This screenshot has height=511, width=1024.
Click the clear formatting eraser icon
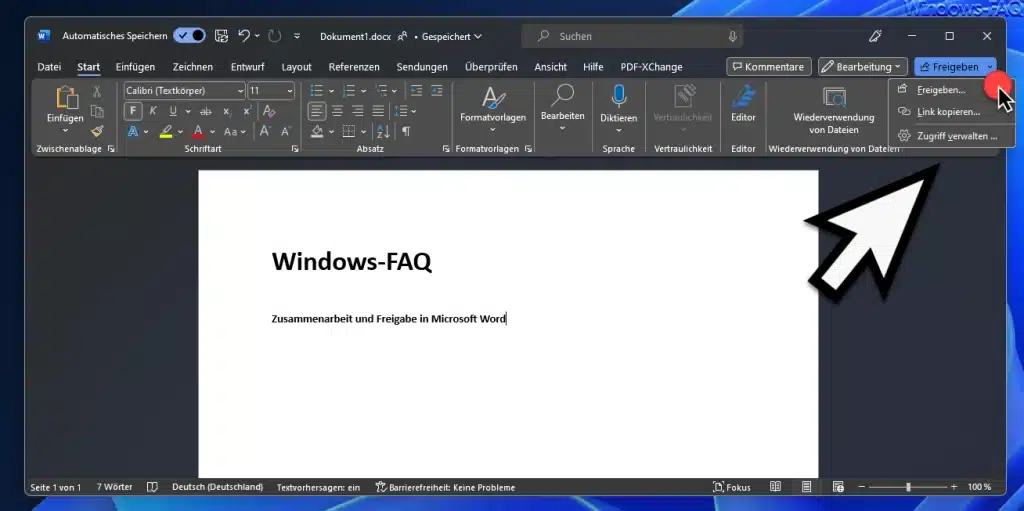pos(269,111)
